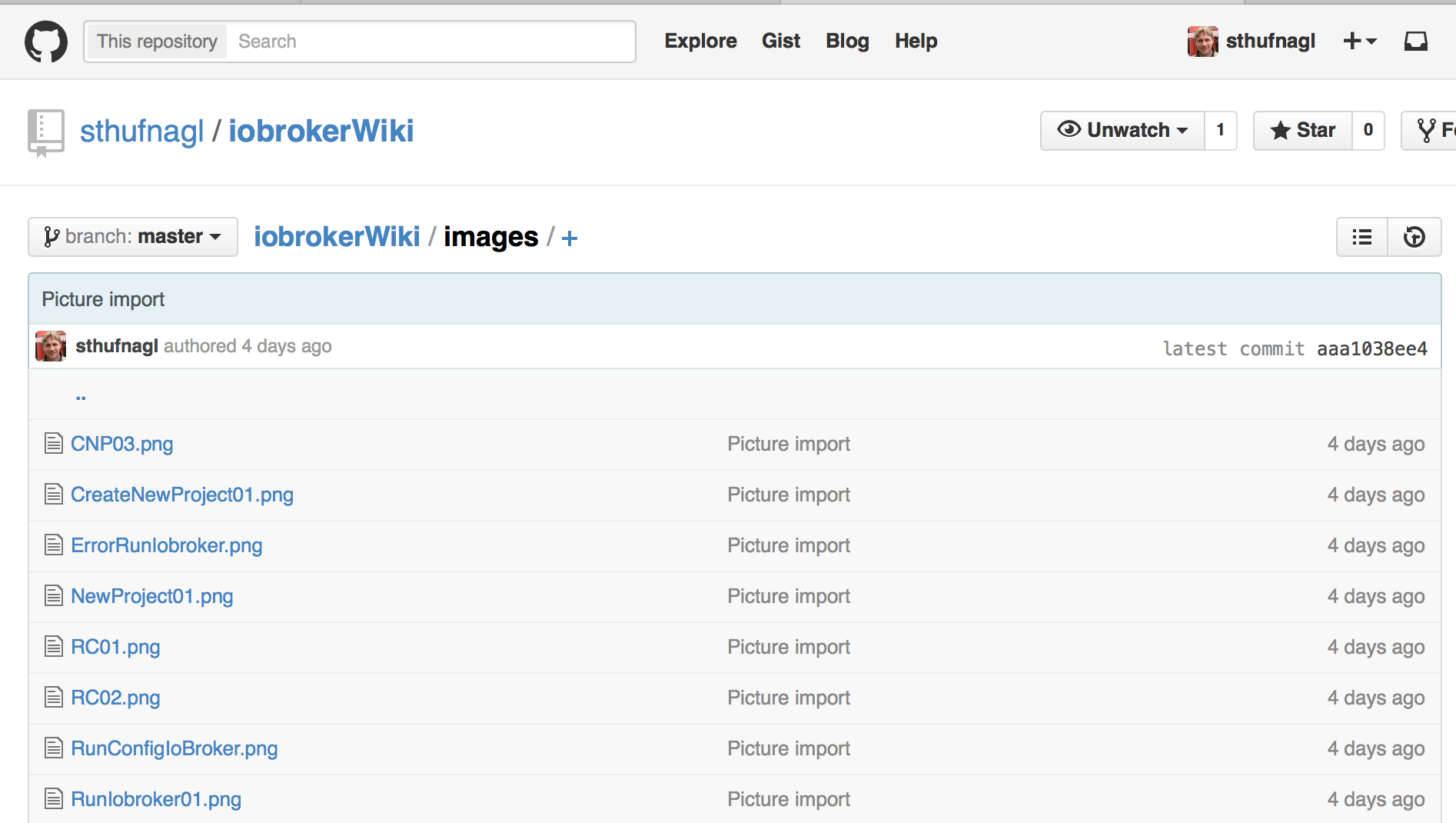Open the commit history clock icon
Image resolution: width=1456 pixels, height=823 pixels.
[1414, 237]
